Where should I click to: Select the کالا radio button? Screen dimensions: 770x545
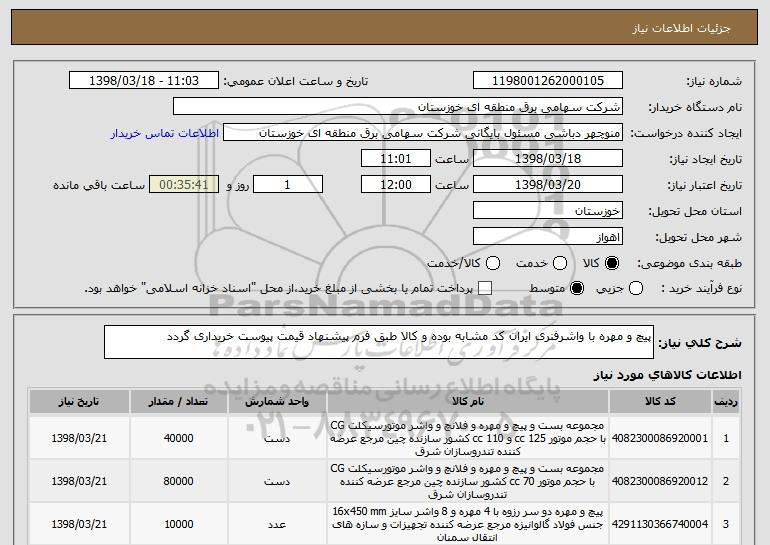613,263
